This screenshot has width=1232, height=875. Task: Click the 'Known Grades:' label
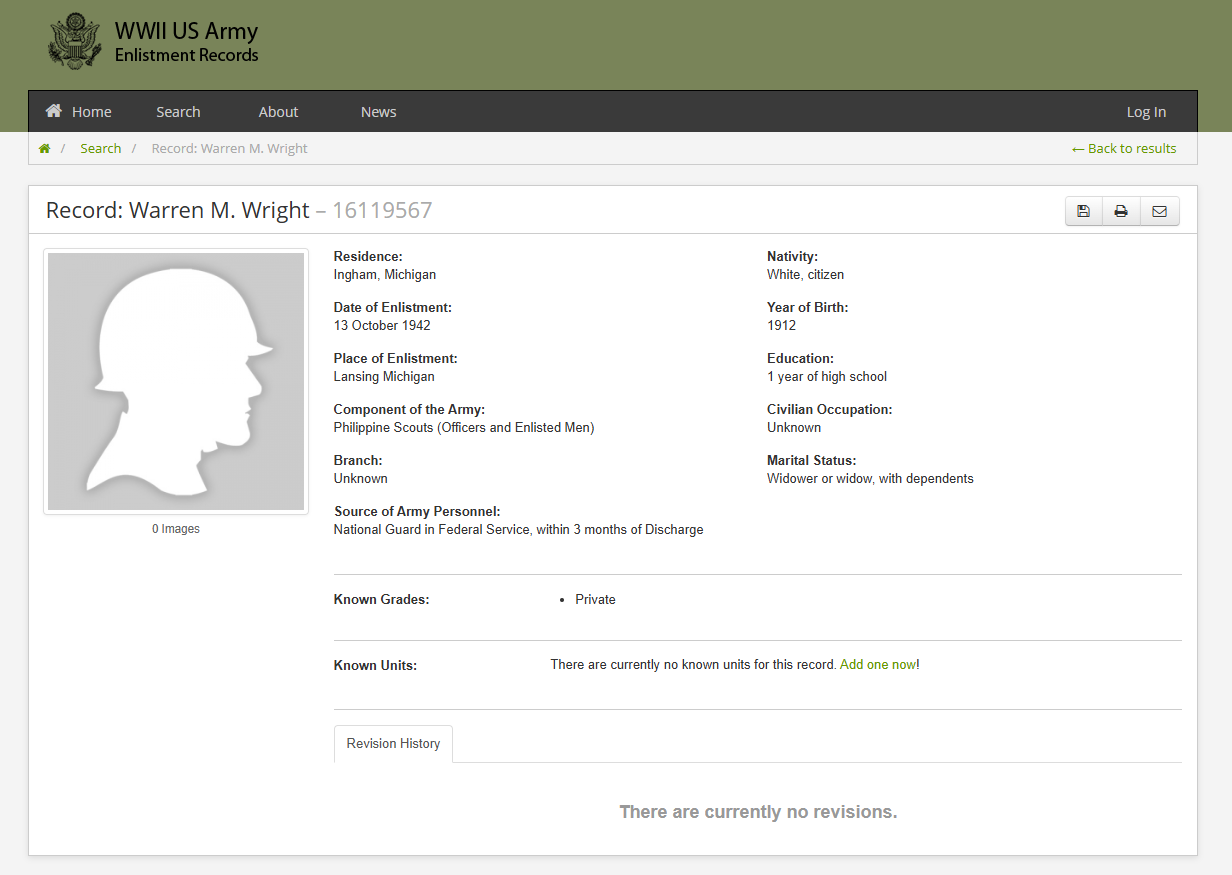(x=381, y=599)
